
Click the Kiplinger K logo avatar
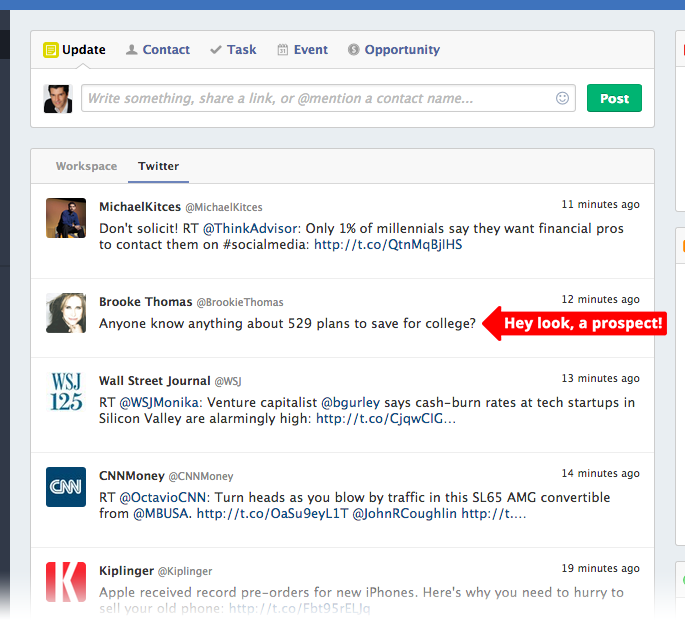pyautogui.click(x=66, y=582)
